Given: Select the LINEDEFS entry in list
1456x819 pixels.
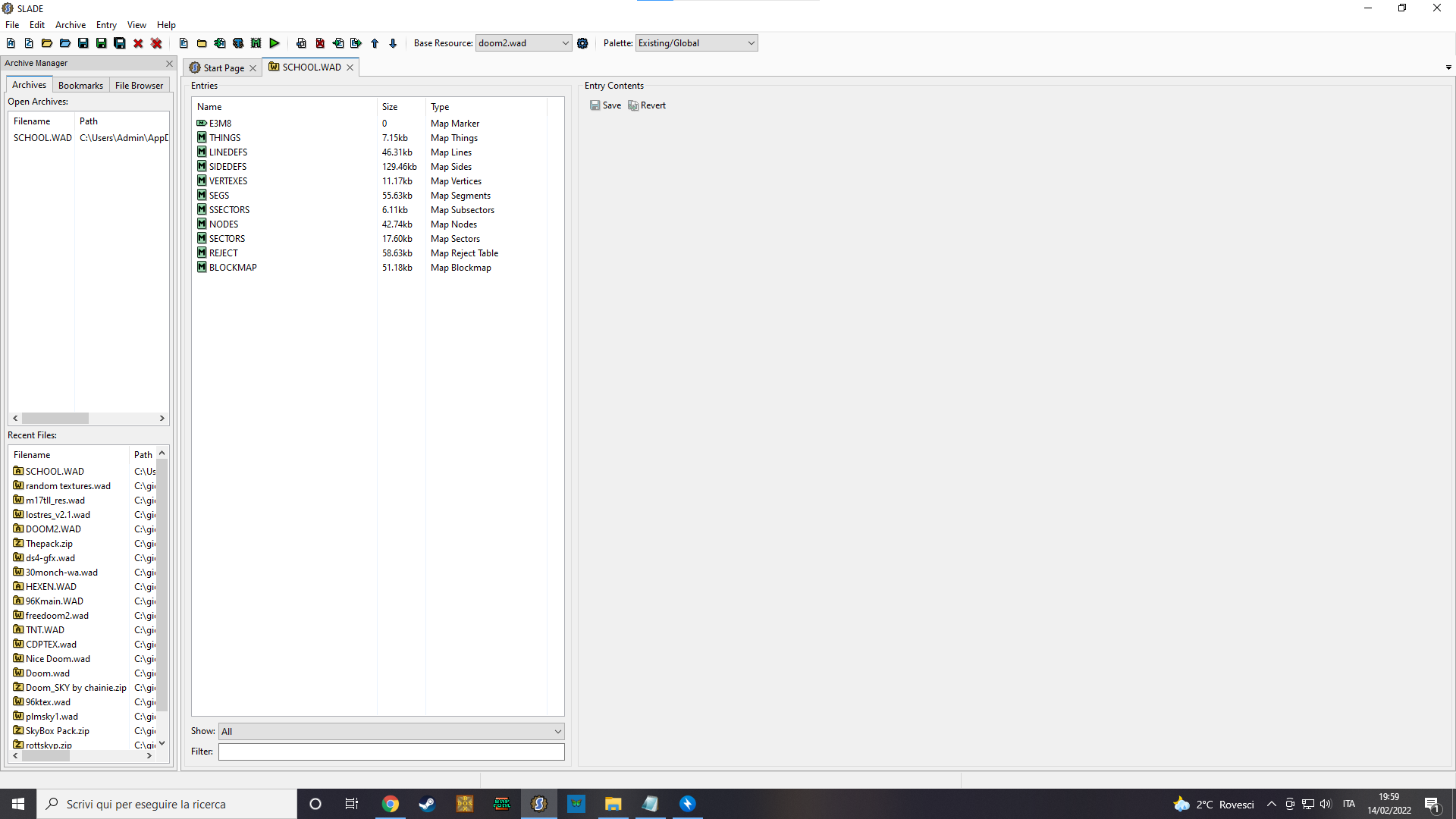Looking at the screenshot, I should coord(228,152).
